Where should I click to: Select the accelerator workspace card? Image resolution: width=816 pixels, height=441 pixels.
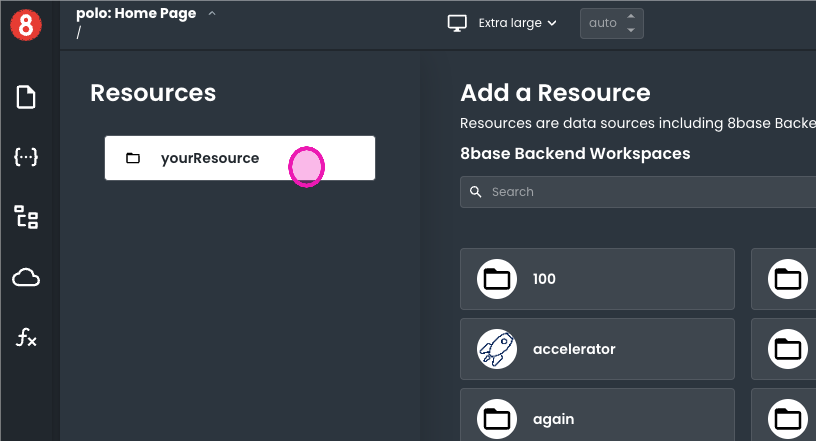coord(597,349)
